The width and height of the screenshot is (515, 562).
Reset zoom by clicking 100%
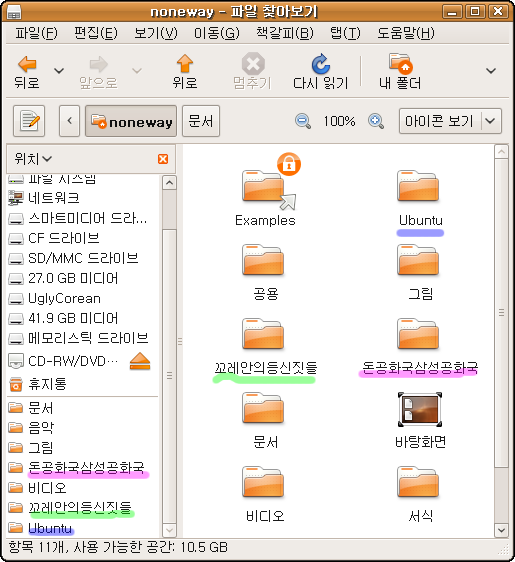pos(339,121)
